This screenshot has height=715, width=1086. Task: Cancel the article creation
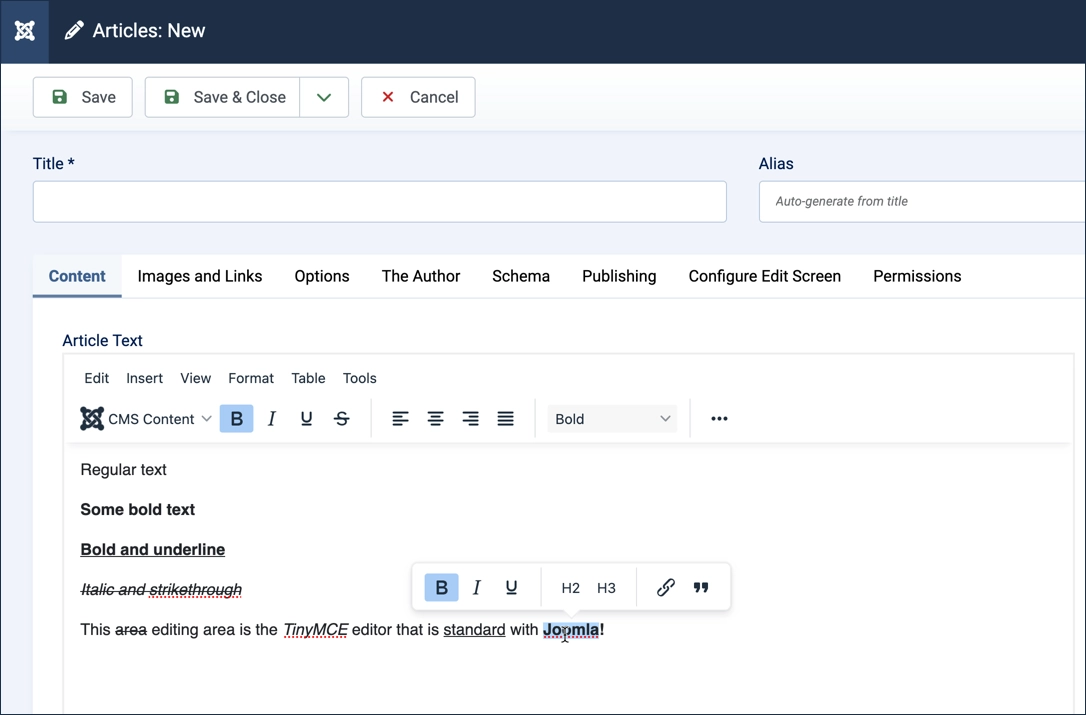pyautogui.click(x=417, y=97)
